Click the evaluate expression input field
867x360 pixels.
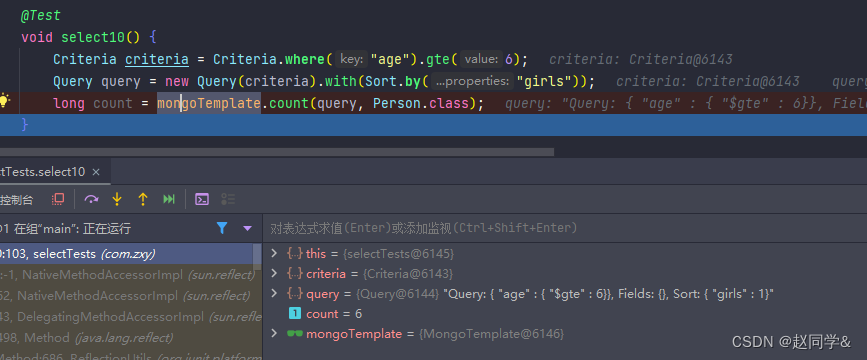565,228
